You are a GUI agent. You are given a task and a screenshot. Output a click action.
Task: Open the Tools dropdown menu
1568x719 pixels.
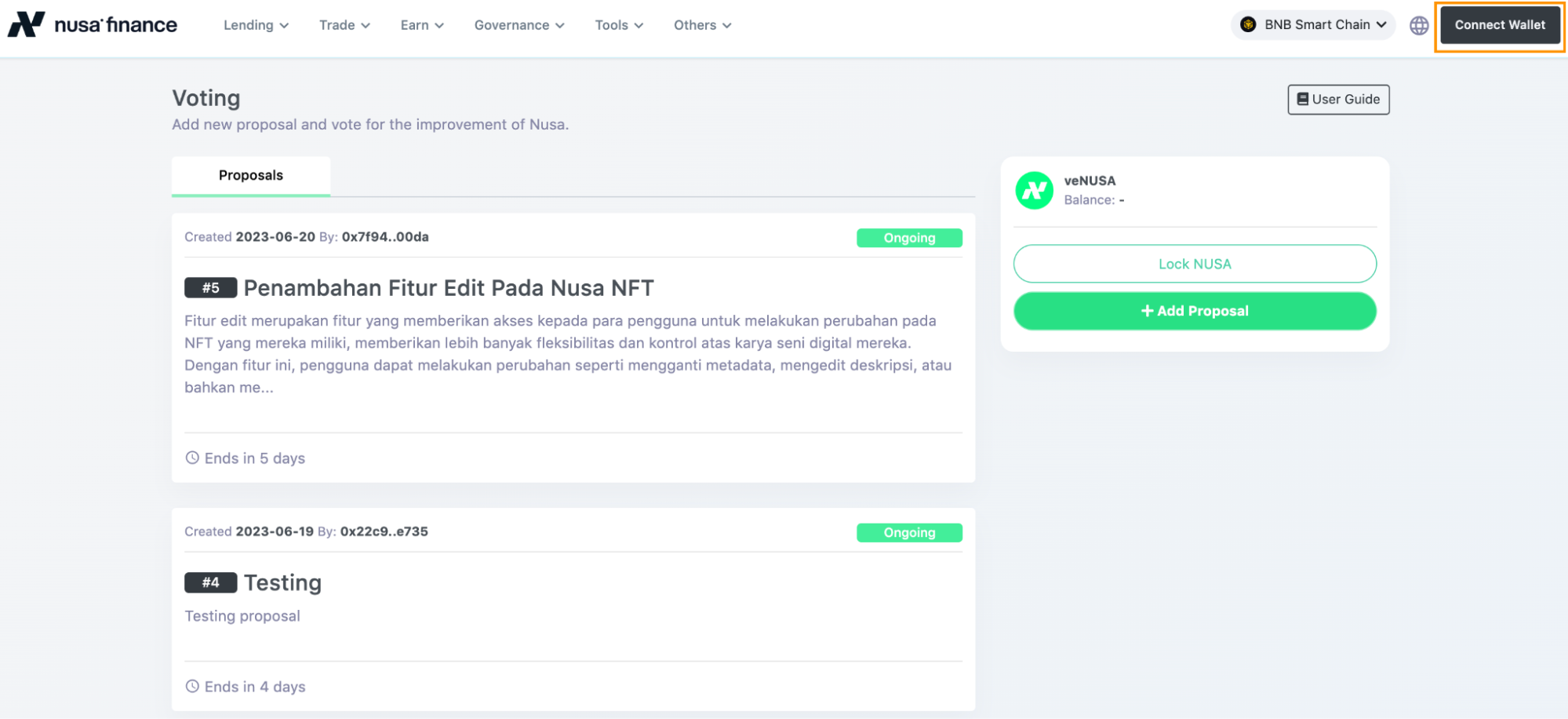[x=619, y=25]
